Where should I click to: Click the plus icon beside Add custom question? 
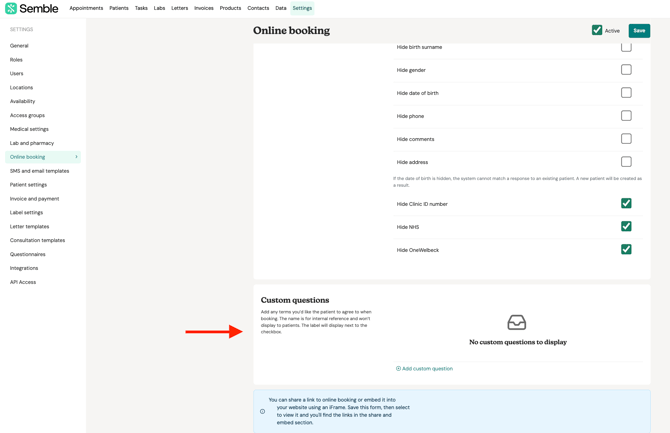(398, 369)
